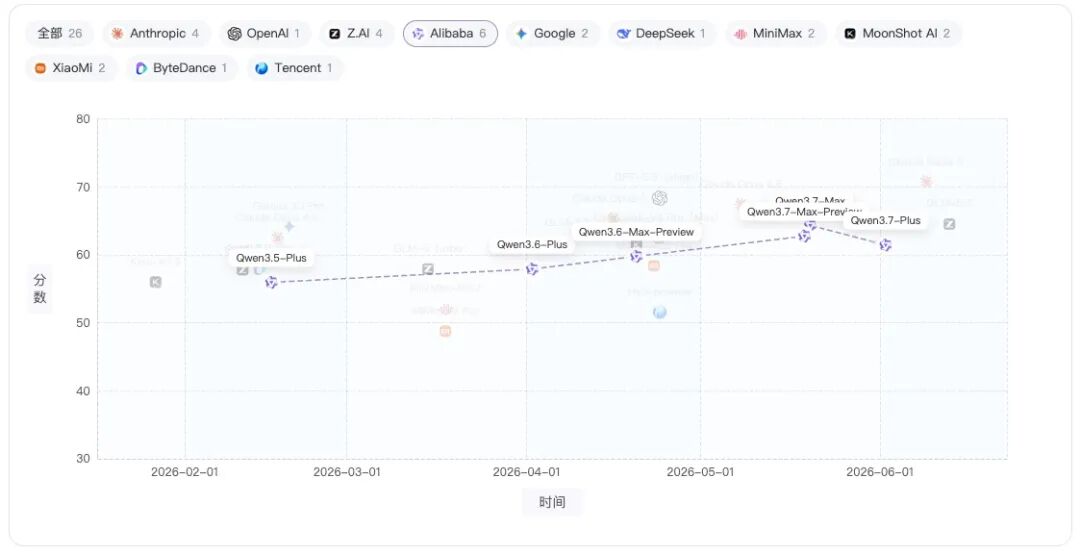Click faded Z.AI icon under Qwen3.5-Plus label
This screenshot has width=1080, height=554.
pos(242,269)
